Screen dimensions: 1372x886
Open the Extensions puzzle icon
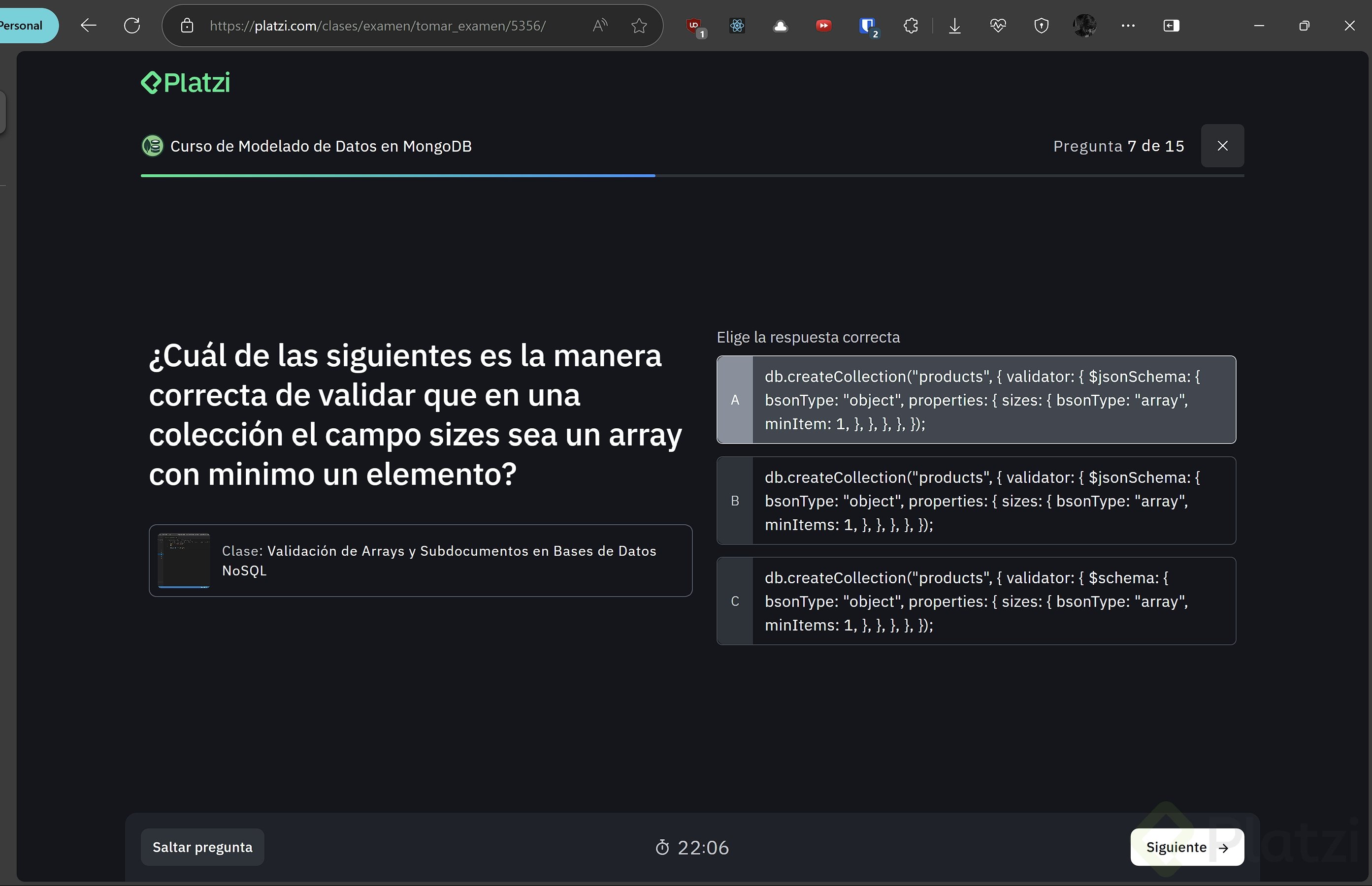(x=911, y=25)
